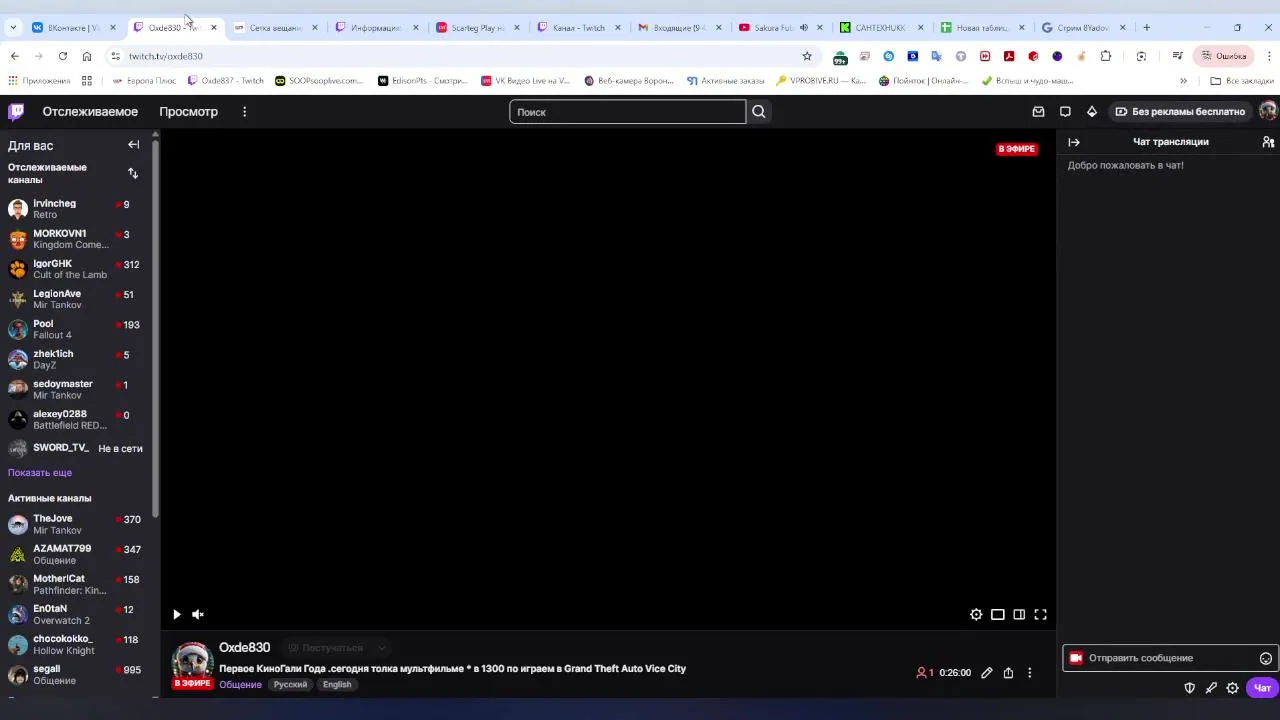
Task: Open the IgorGHK channel
Action: (x=75, y=269)
